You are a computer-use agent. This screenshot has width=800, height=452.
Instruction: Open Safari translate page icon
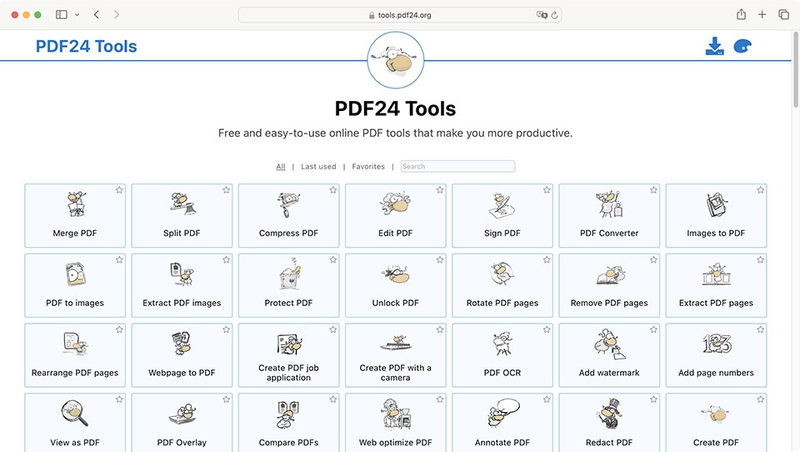[542, 15]
